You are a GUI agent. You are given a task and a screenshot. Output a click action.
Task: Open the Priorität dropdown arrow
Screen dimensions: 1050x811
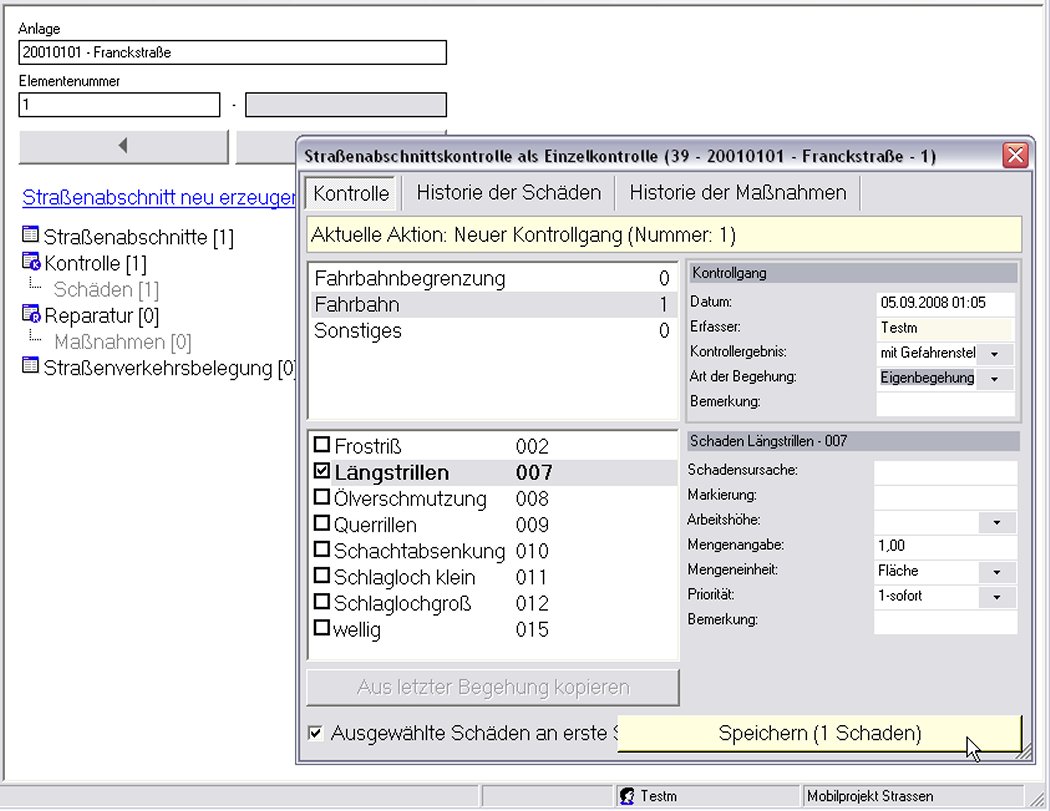[x=996, y=597]
